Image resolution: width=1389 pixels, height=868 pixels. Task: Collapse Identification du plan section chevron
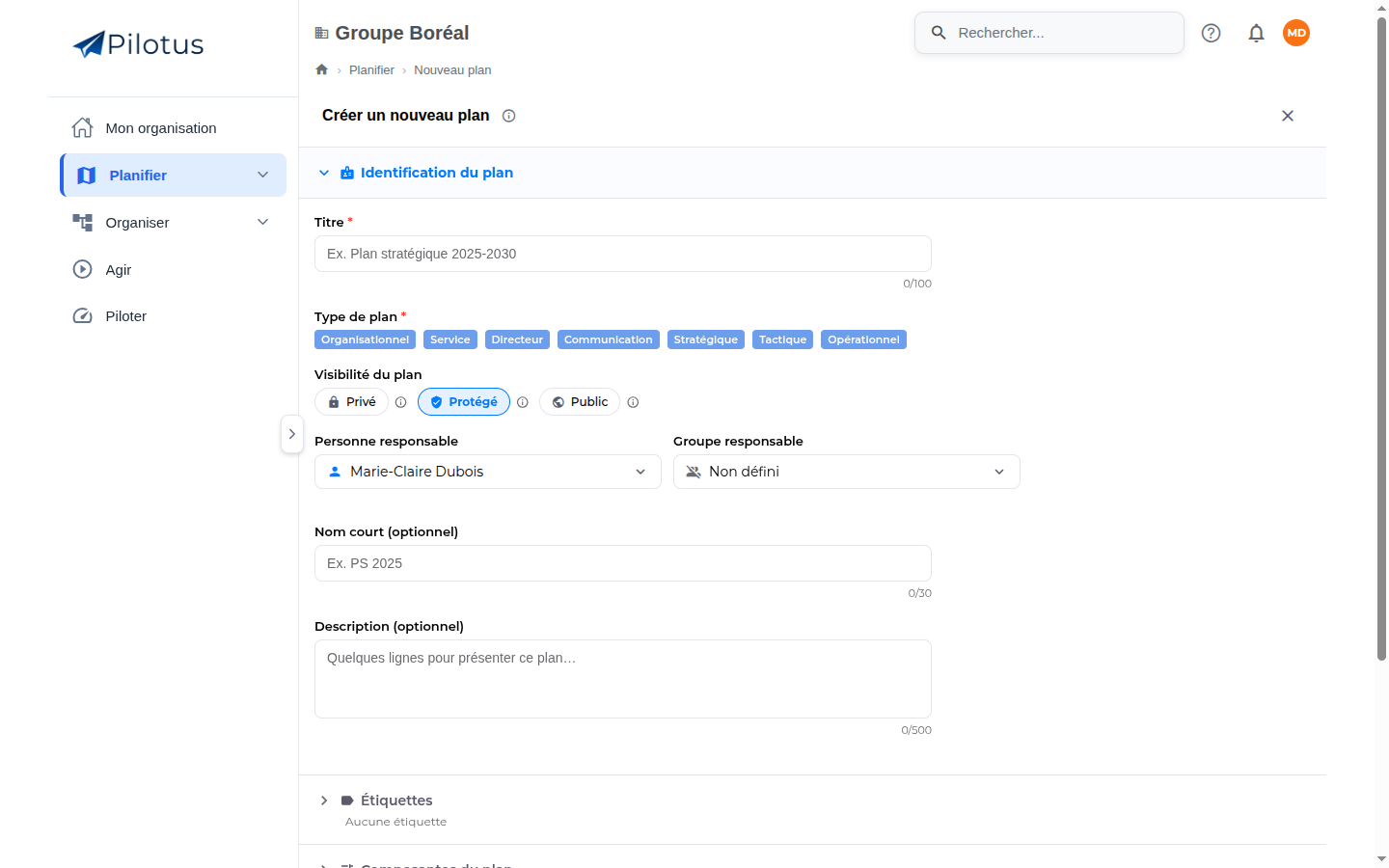[324, 173]
